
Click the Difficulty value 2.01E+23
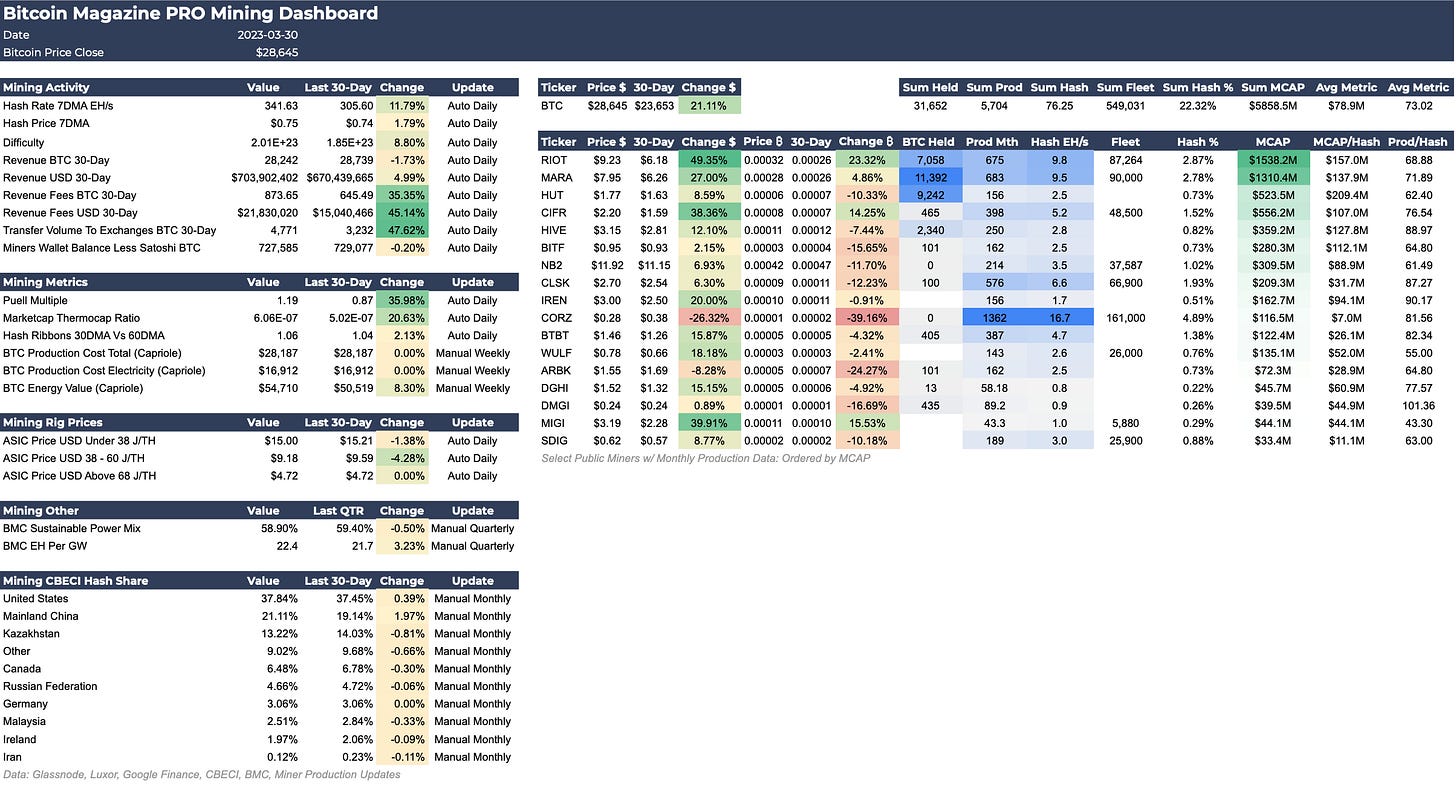coord(273,142)
